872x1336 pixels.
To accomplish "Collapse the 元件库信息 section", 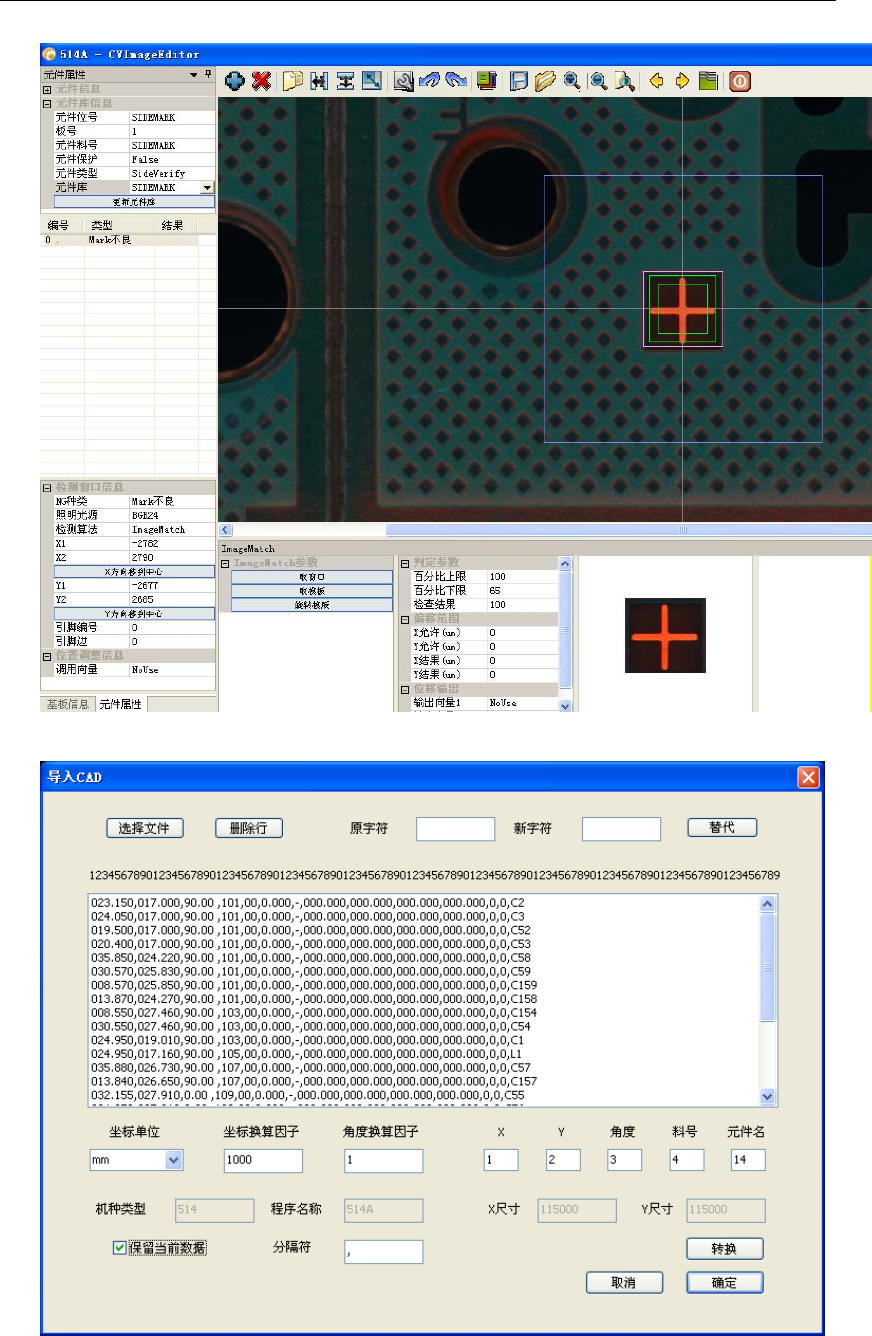I will tap(46, 103).
